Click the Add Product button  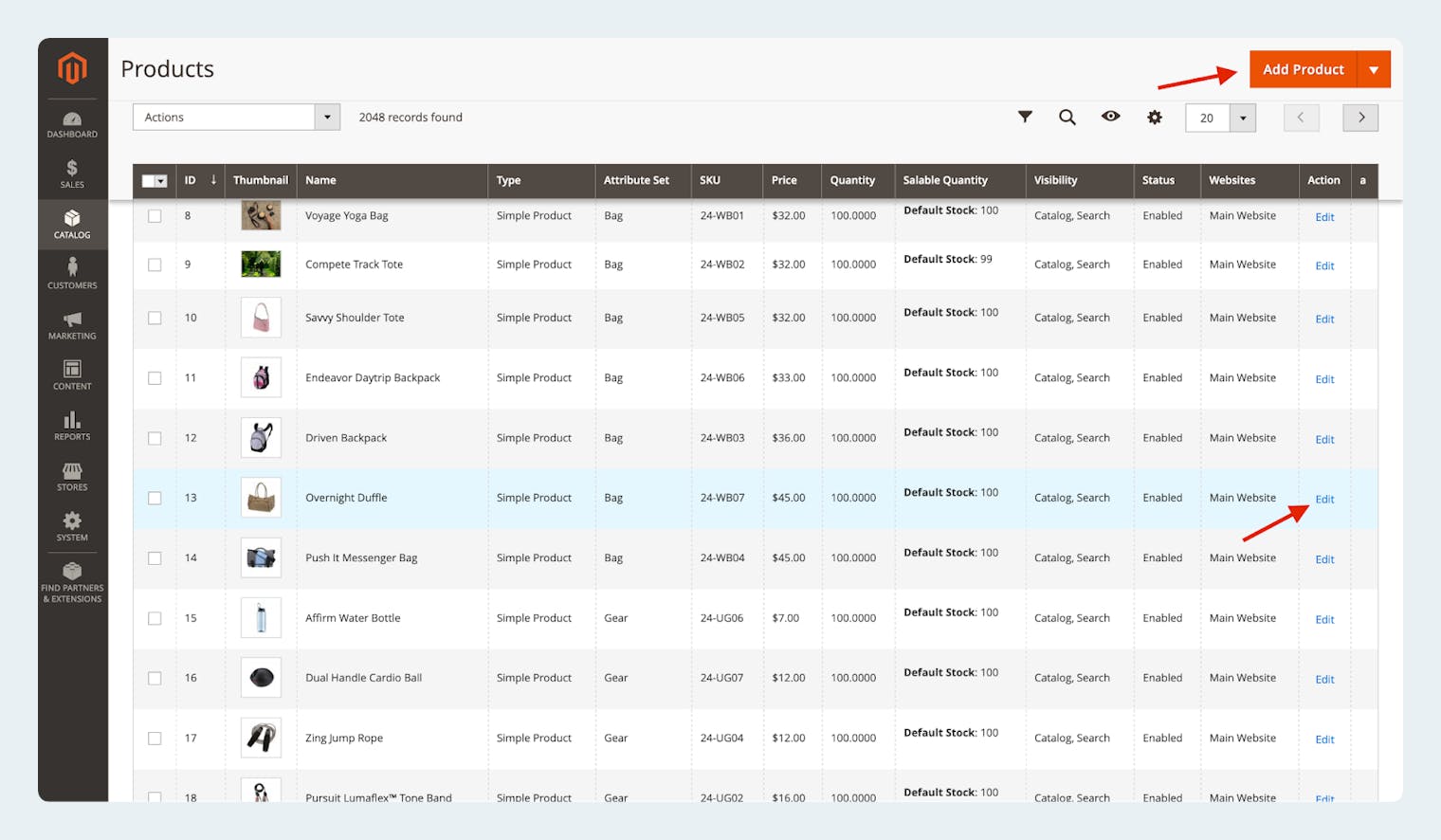[x=1303, y=69]
